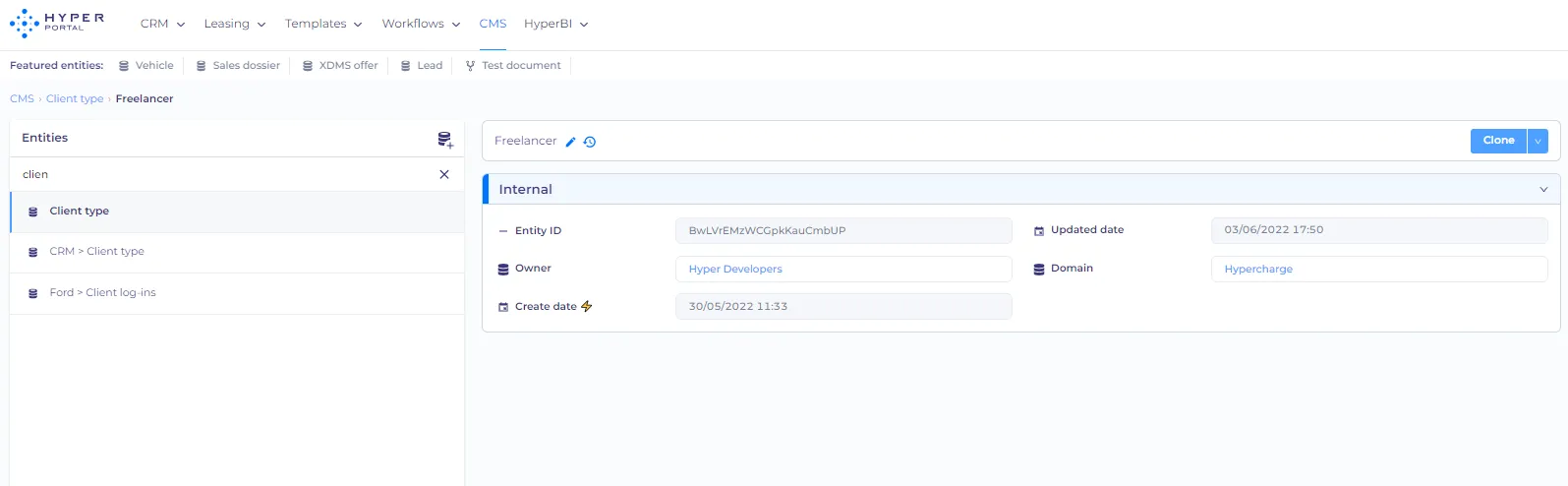The image size is (1568, 486).
Task: Click the entity search field containing 'clien'
Action: pyautogui.click(x=225, y=174)
